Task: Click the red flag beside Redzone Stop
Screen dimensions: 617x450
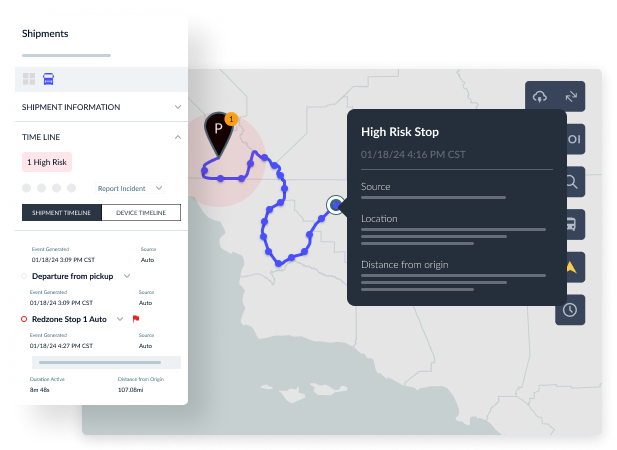Action: (x=135, y=319)
